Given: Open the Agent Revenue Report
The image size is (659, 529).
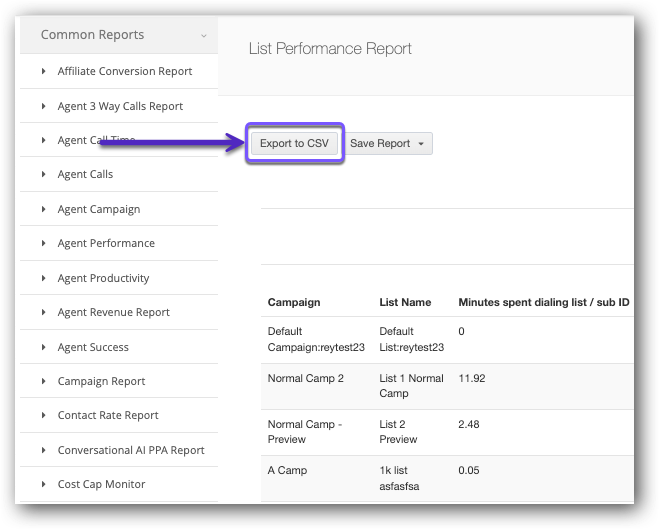Looking at the screenshot, I should coord(113,312).
